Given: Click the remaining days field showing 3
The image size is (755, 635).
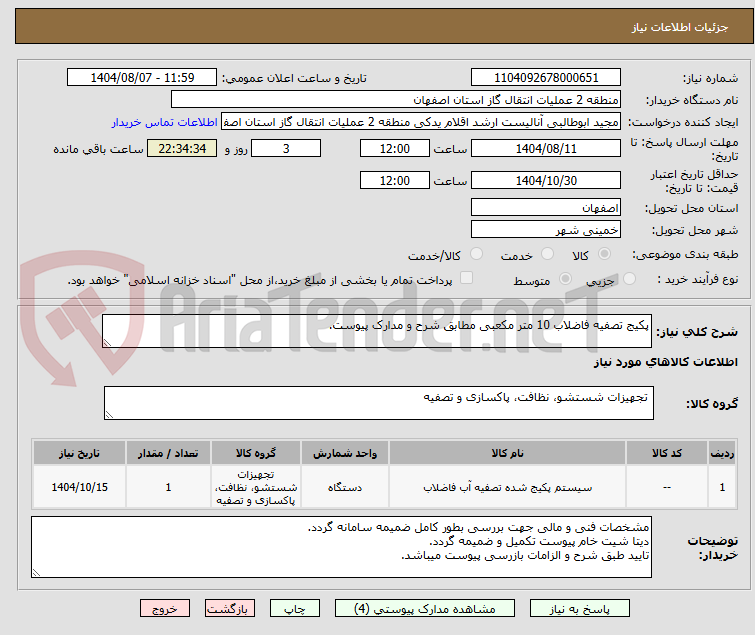Looking at the screenshot, I should 286,148.
